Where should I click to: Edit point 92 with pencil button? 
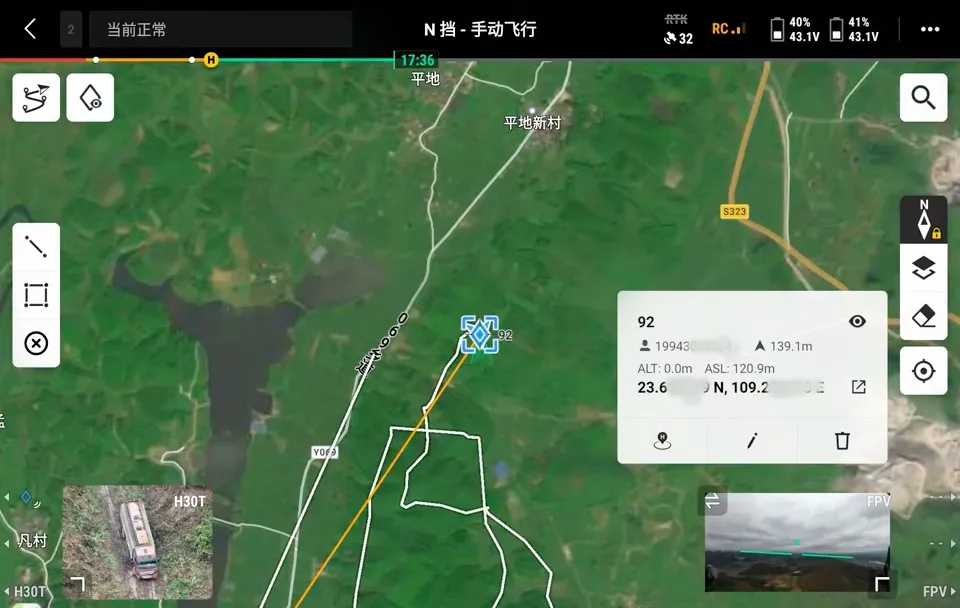(752, 440)
